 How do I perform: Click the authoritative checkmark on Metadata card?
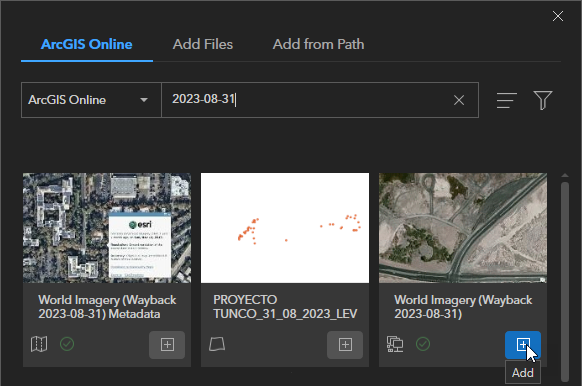67,344
